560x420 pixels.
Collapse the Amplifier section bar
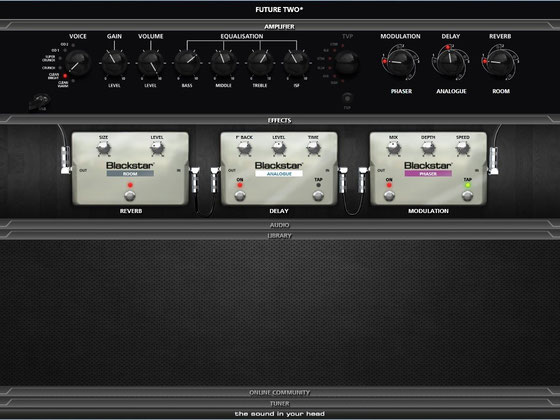click(x=280, y=26)
